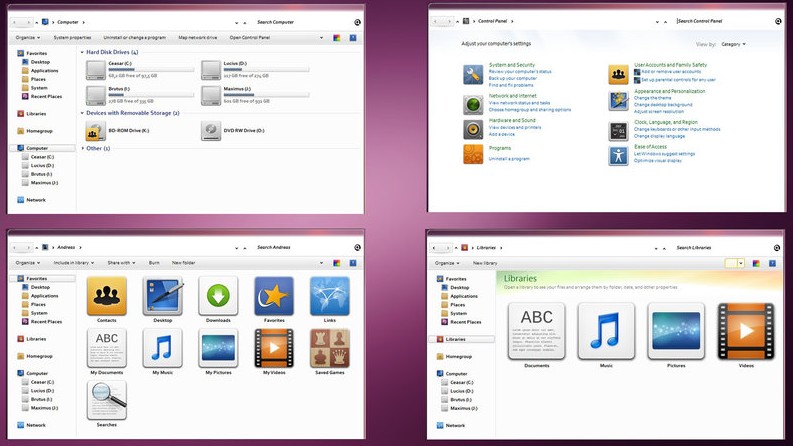
Task: Click the System and Security wrench icon
Action: tap(473, 75)
